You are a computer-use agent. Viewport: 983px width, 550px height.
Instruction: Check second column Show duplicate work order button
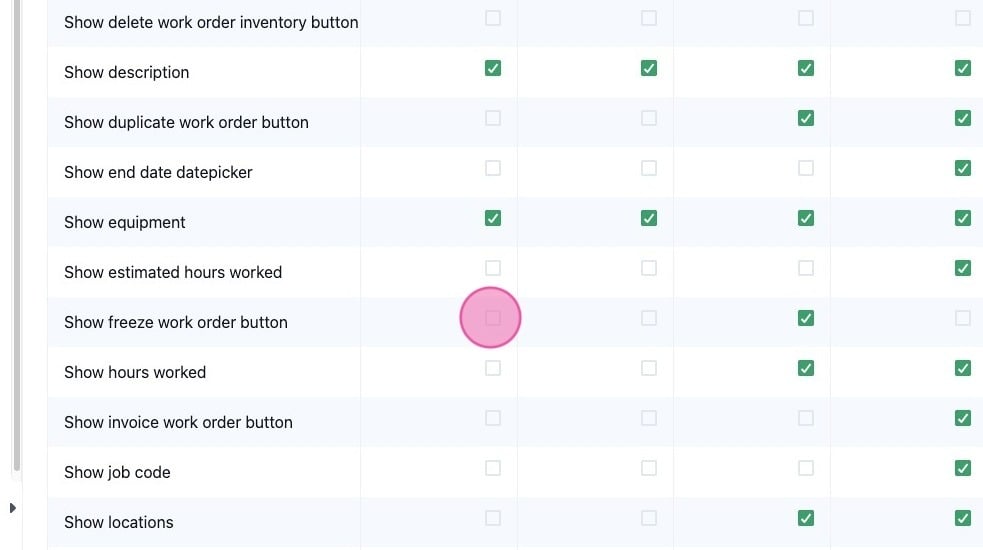click(x=649, y=118)
